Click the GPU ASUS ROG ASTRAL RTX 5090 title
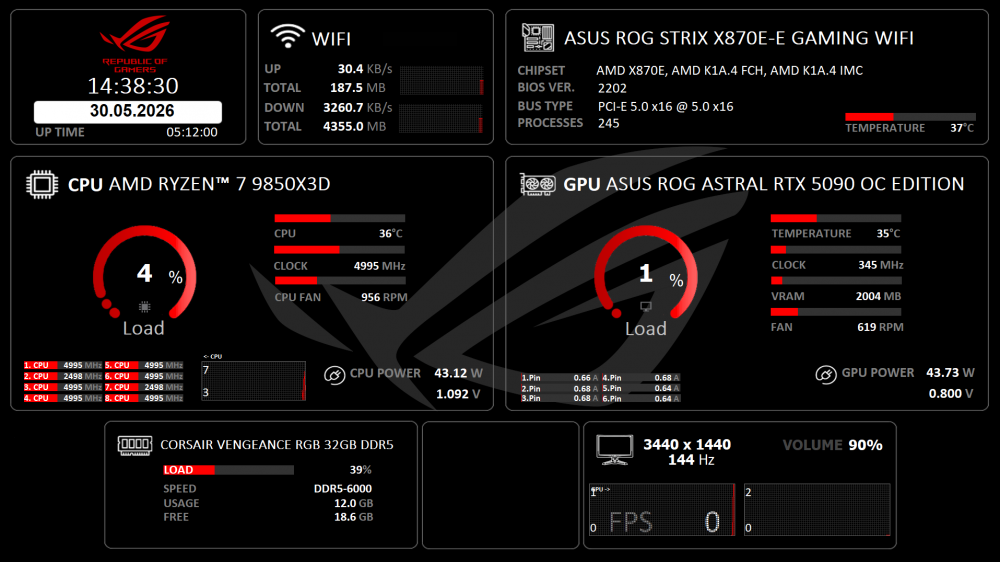Screen dimensions: 1000x562 [x=763, y=184]
